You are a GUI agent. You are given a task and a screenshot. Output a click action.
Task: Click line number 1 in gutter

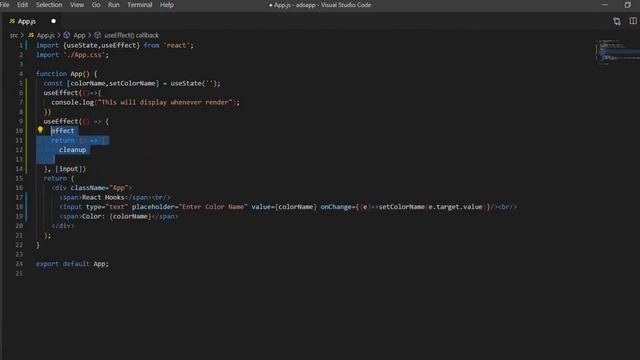click(20, 45)
